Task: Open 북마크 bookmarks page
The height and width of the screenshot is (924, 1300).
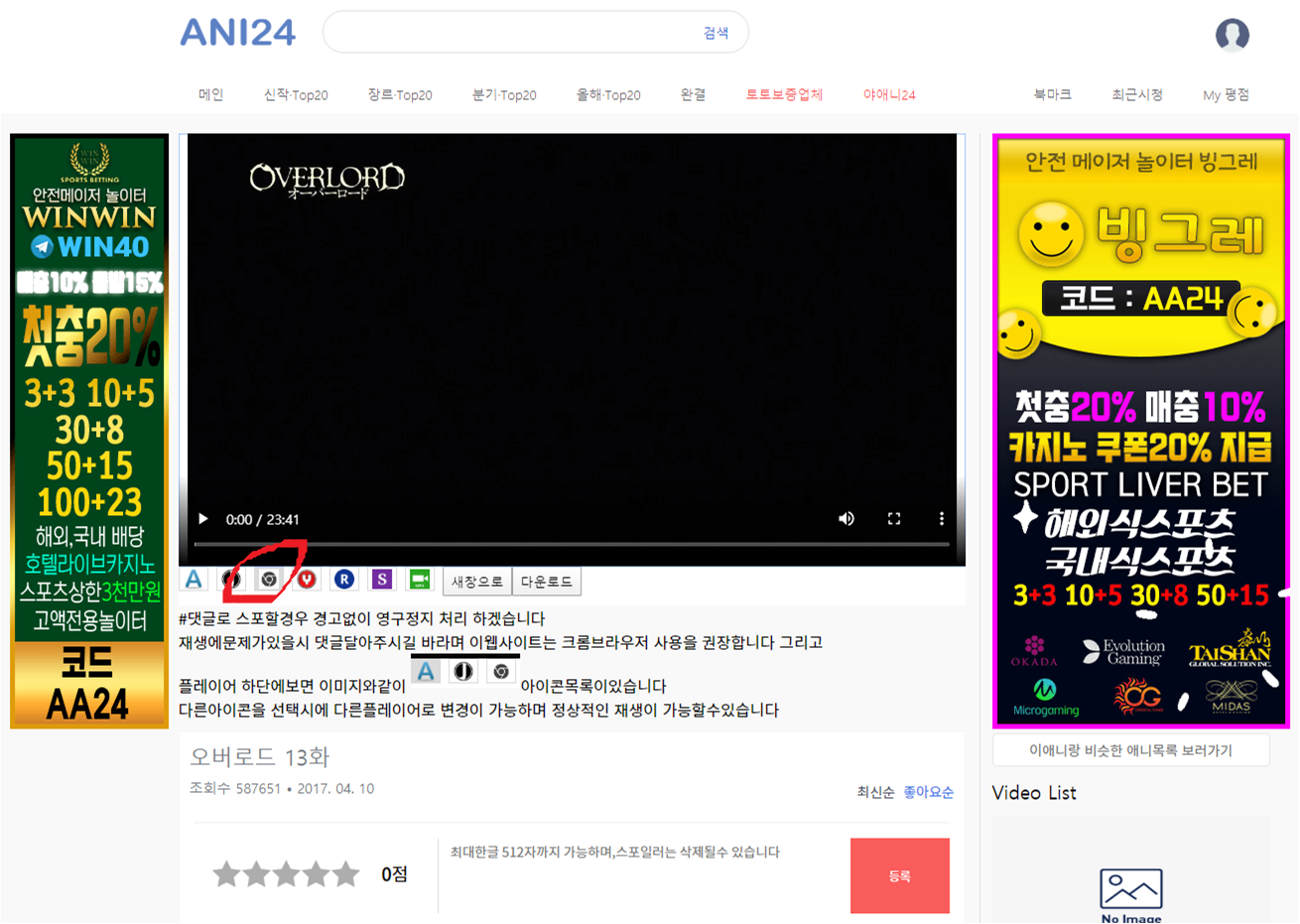Action: (x=1052, y=94)
